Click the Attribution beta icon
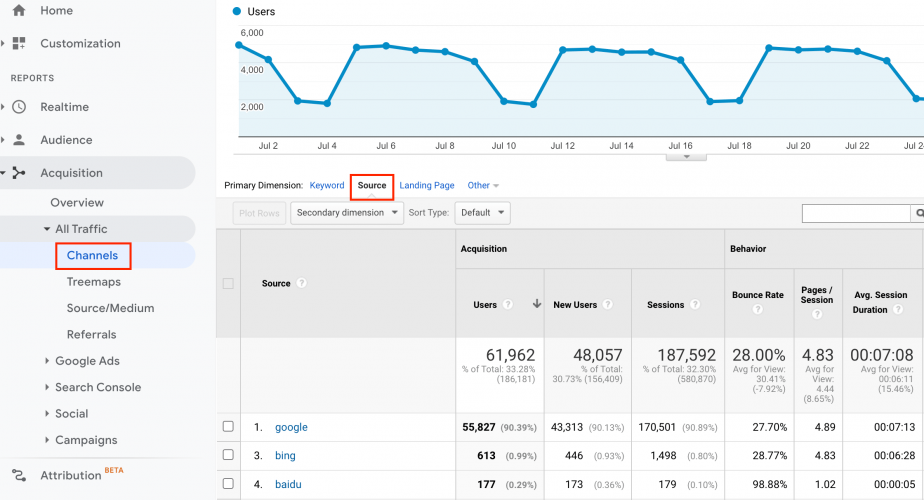This screenshot has width=924, height=500. (19, 475)
